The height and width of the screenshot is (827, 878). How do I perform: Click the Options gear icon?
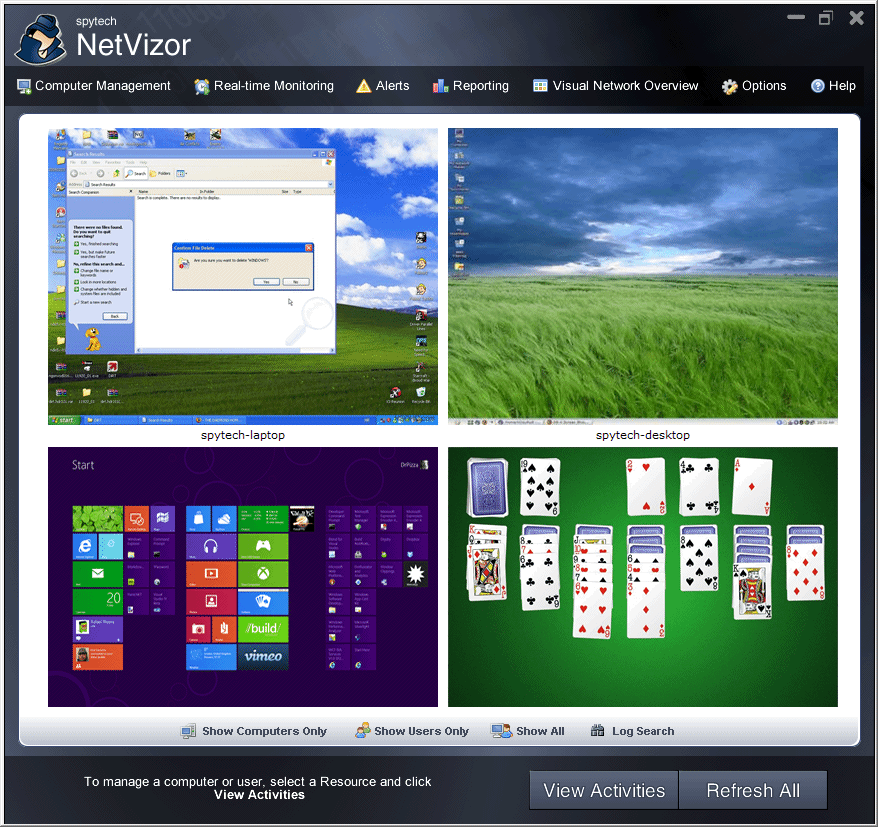[x=729, y=86]
